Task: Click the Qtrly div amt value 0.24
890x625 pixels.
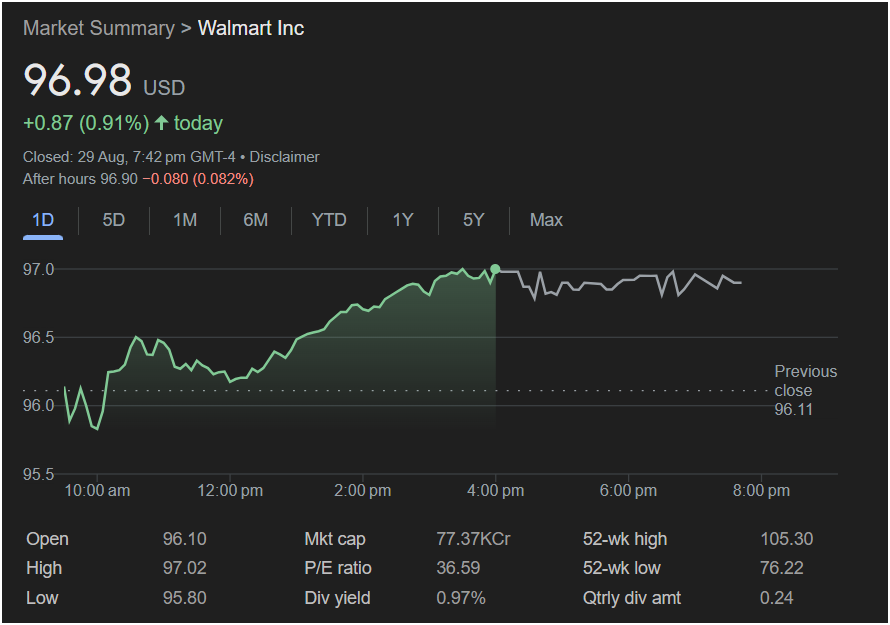Action: pyautogui.click(x=776, y=598)
